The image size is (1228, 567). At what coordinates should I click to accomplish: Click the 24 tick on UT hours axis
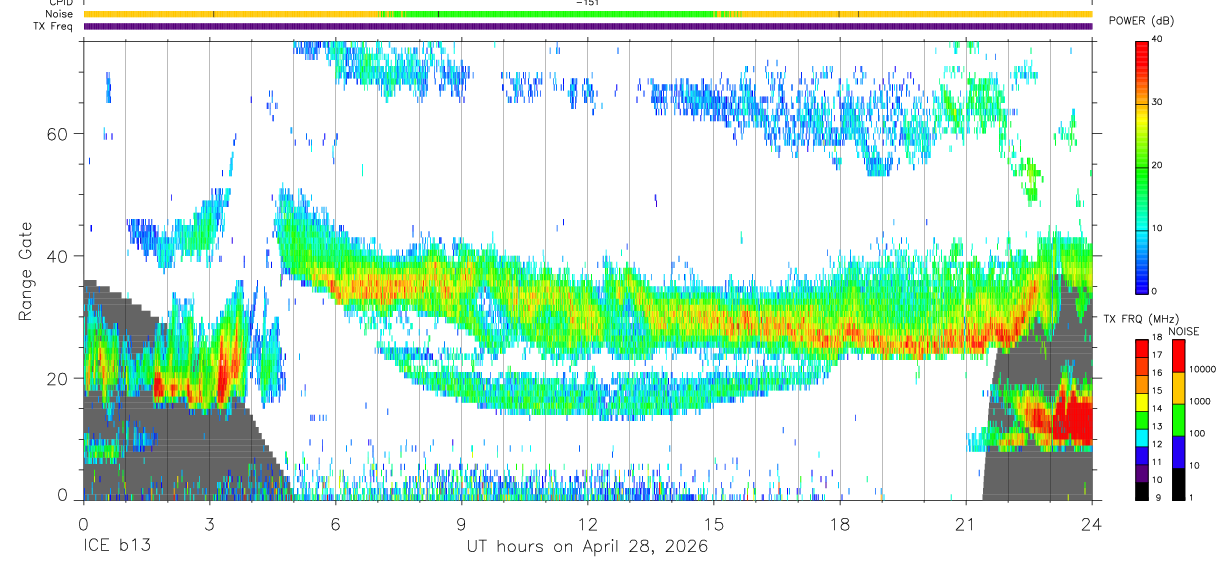point(1092,524)
